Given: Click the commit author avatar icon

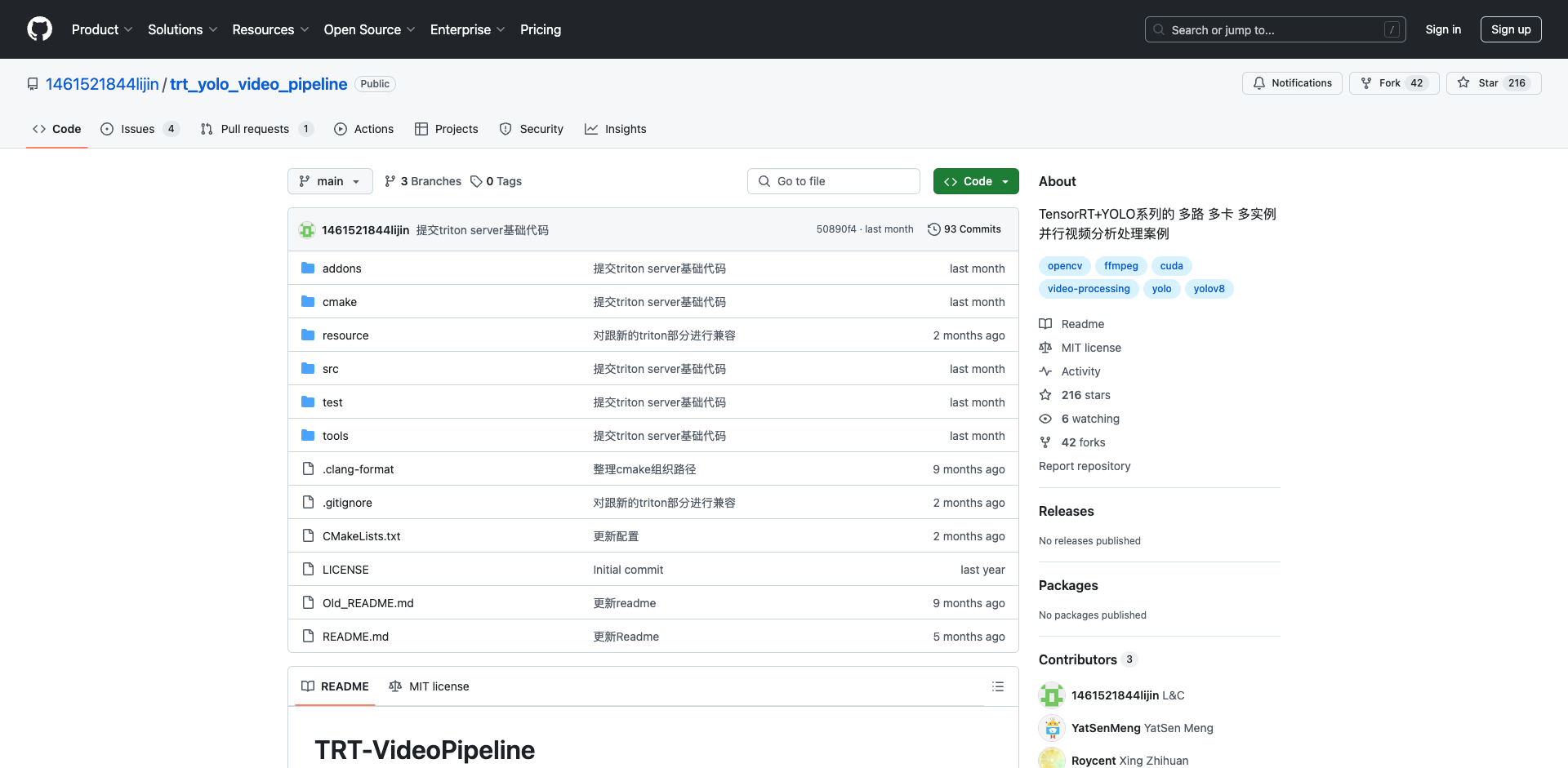Looking at the screenshot, I should (x=307, y=230).
